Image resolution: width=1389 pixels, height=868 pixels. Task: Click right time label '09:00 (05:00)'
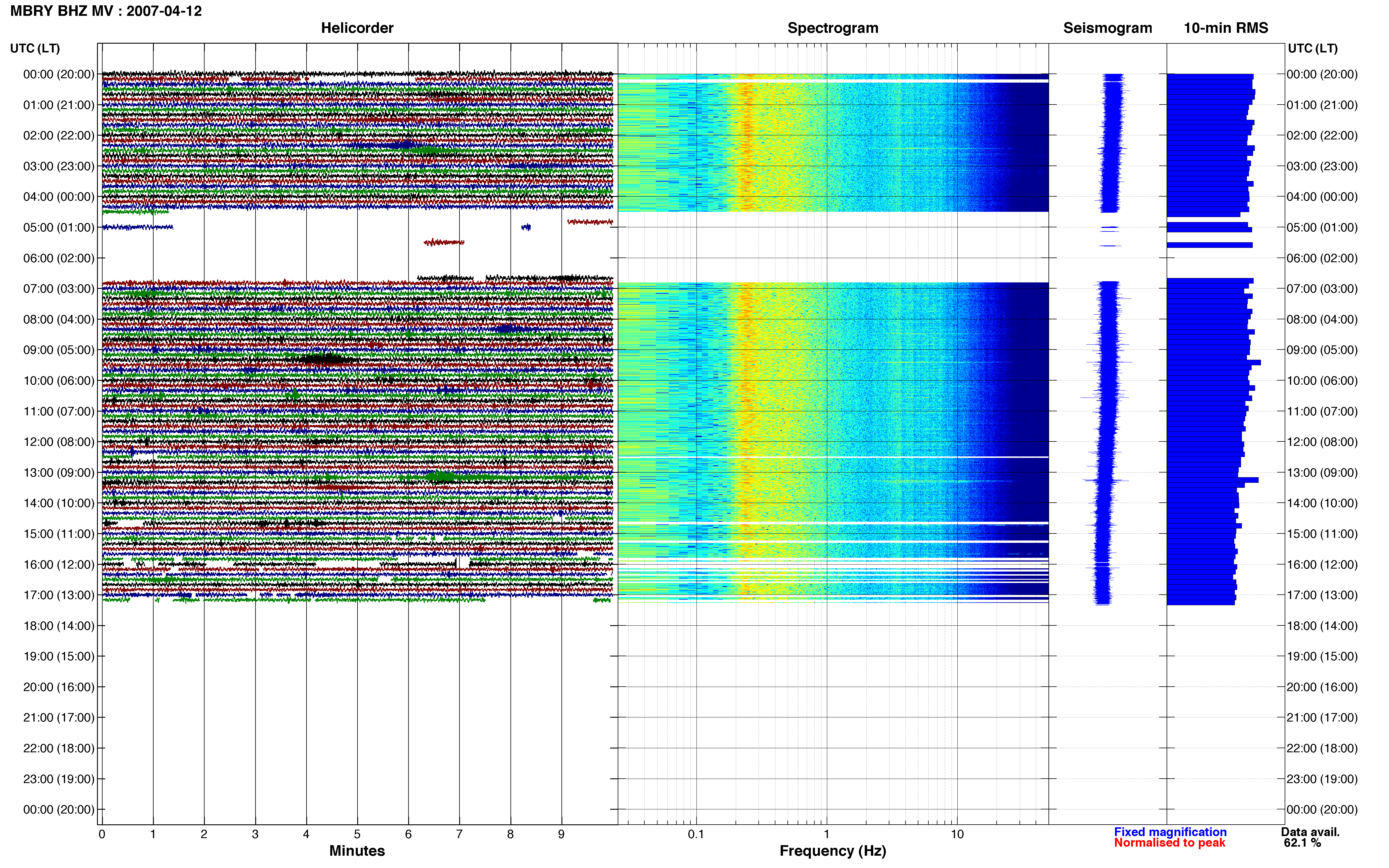point(1322,350)
